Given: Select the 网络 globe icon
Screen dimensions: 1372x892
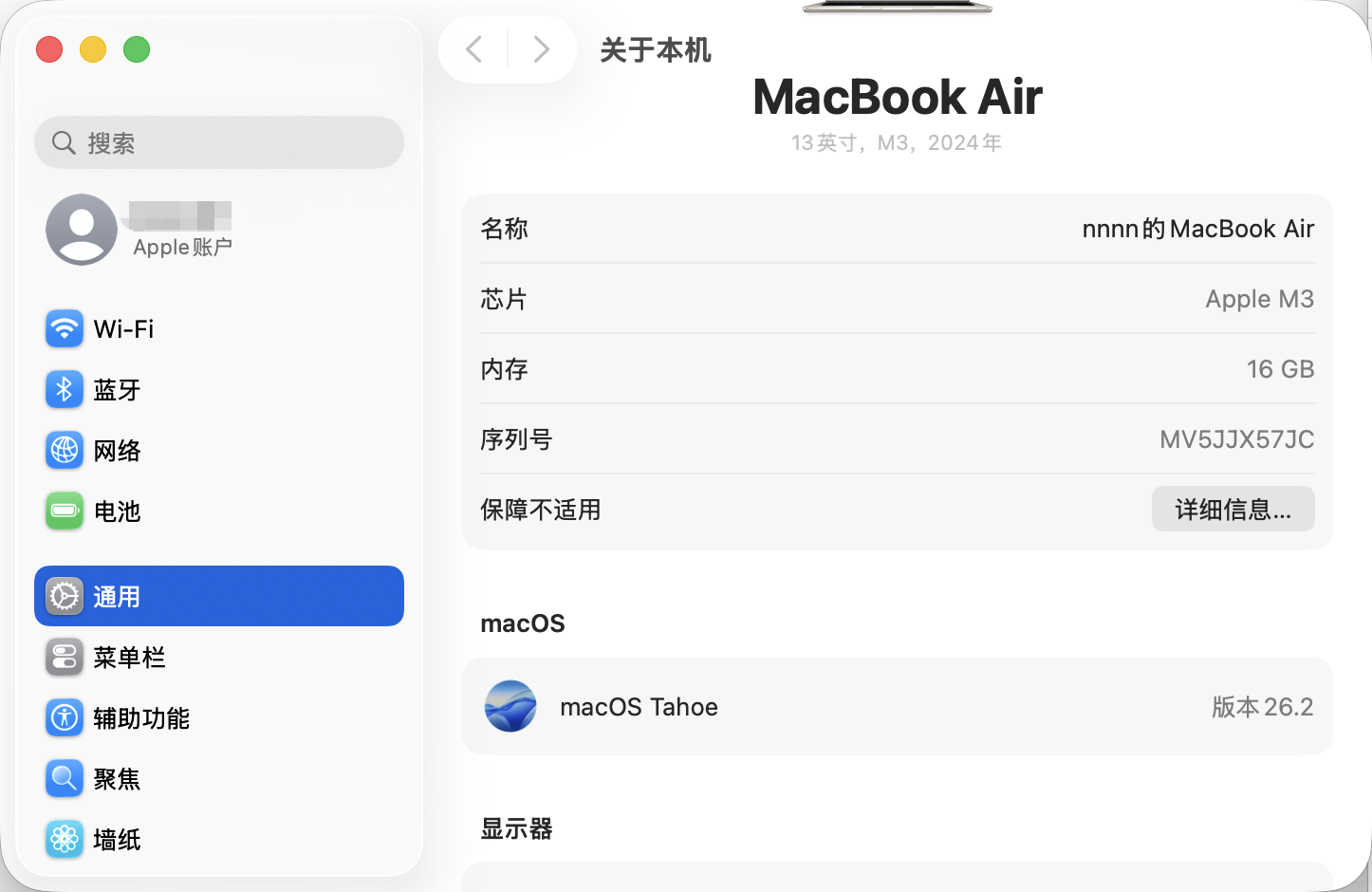Looking at the screenshot, I should click(65, 451).
